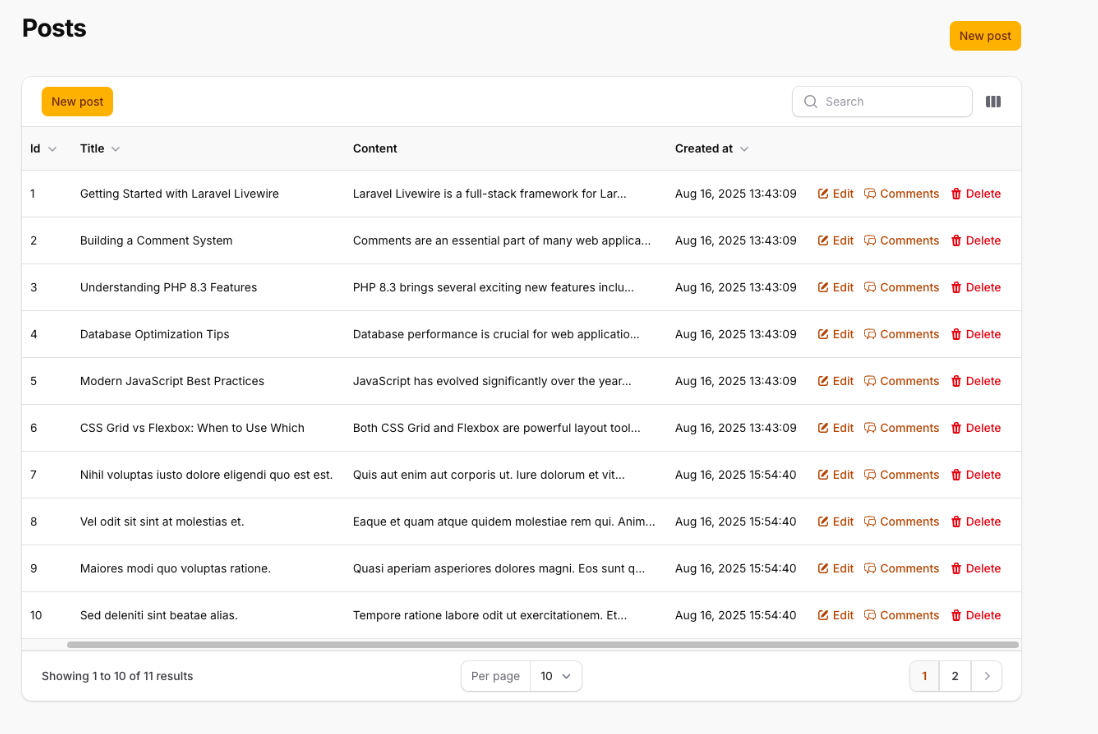The width and height of the screenshot is (1098, 734).
Task: Go to page 2 of results
Action: 955,676
